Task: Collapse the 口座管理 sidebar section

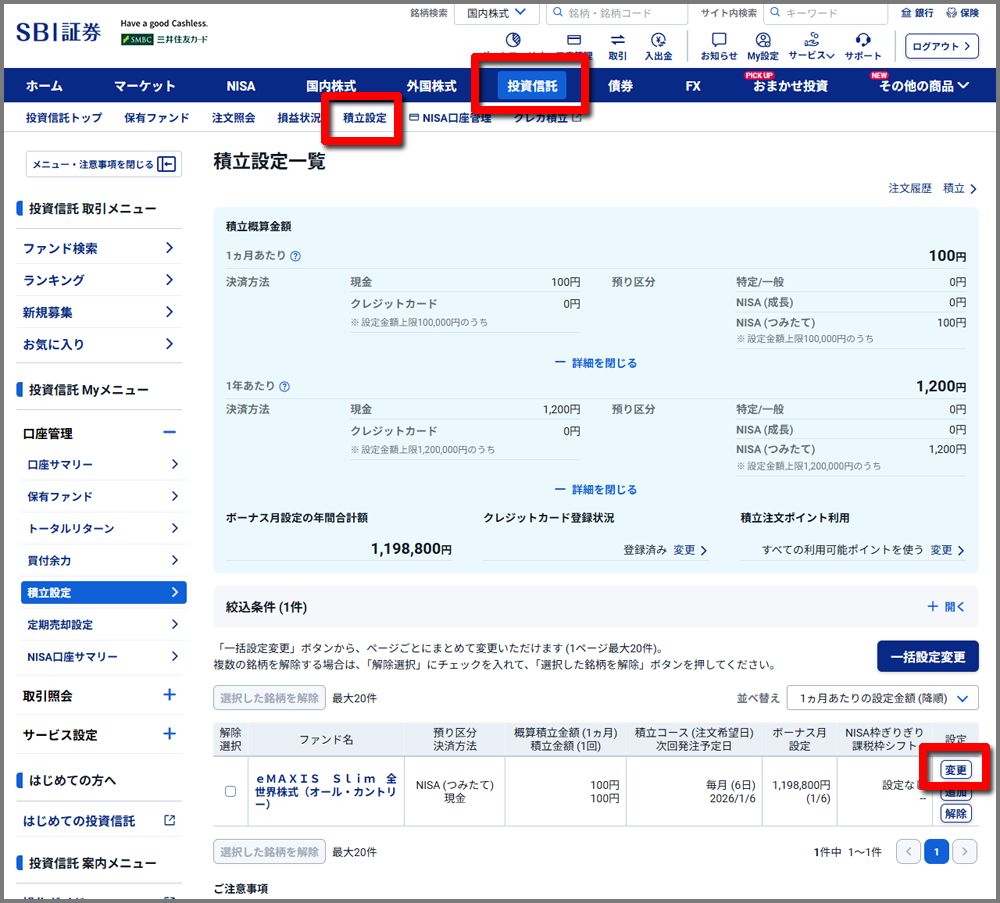Action: 169,433
